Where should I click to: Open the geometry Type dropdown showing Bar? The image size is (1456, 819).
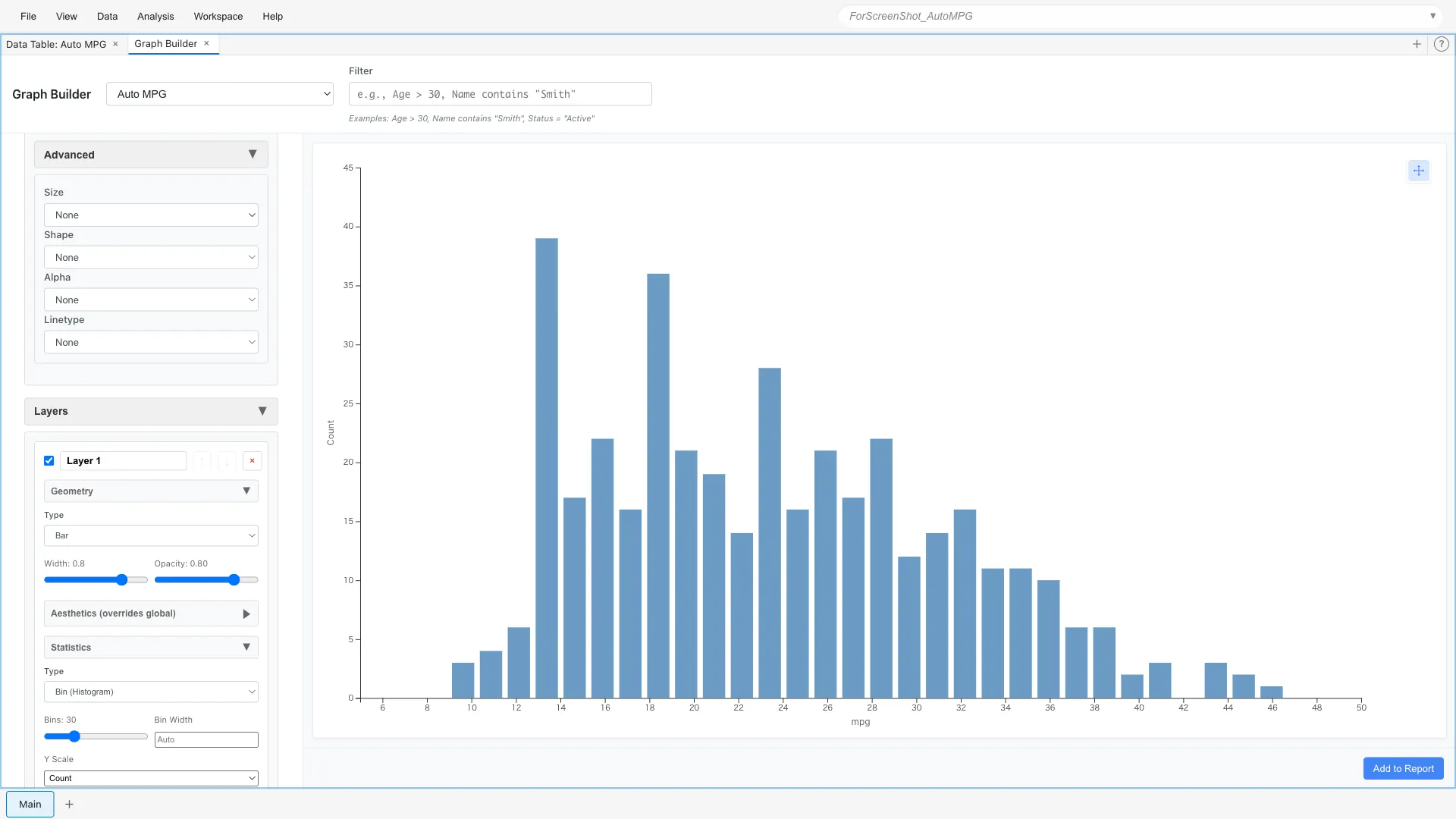tap(151, 535)
